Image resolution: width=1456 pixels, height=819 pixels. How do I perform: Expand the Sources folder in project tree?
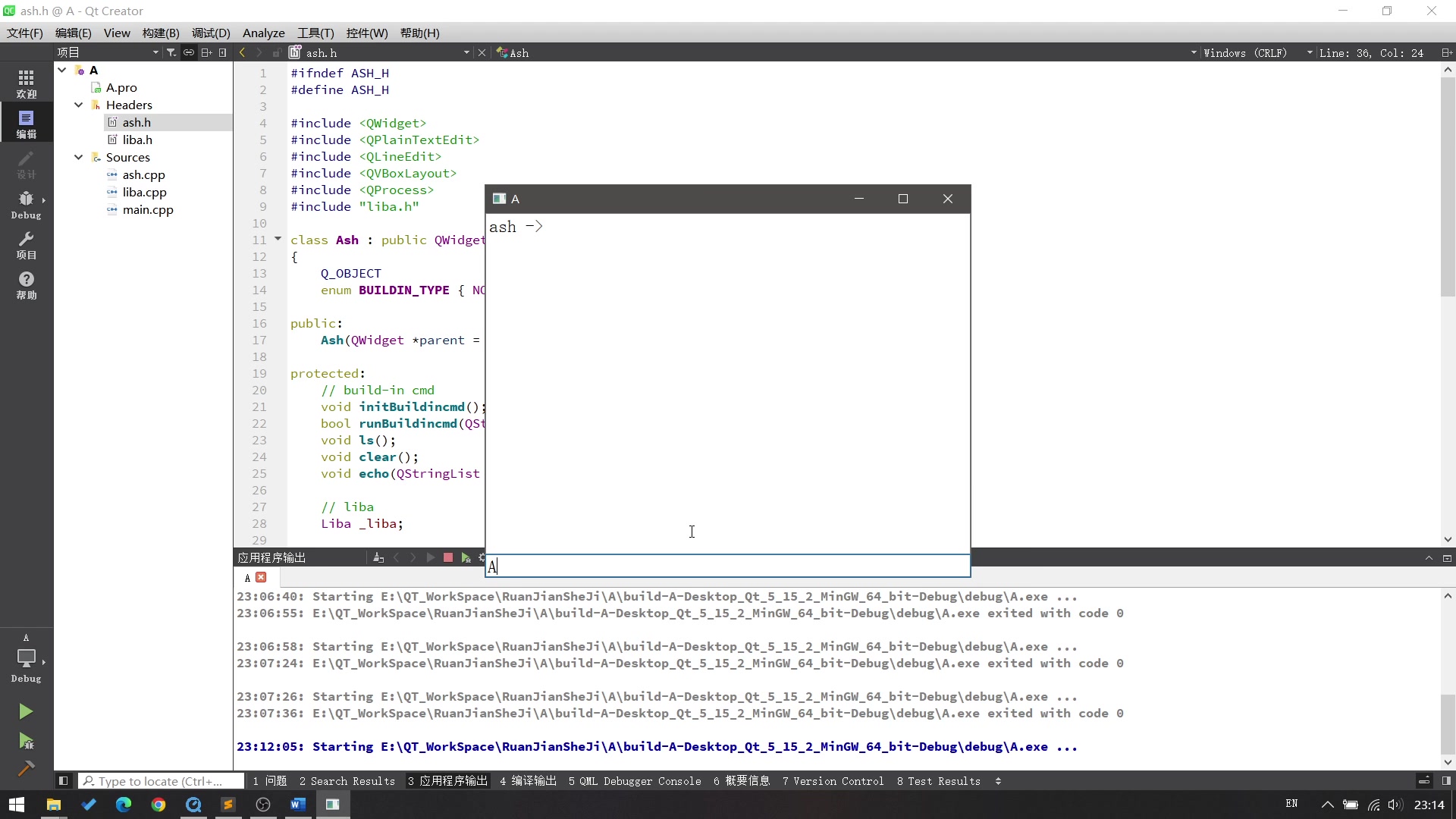pyautogui.click(x=78, y=157)
